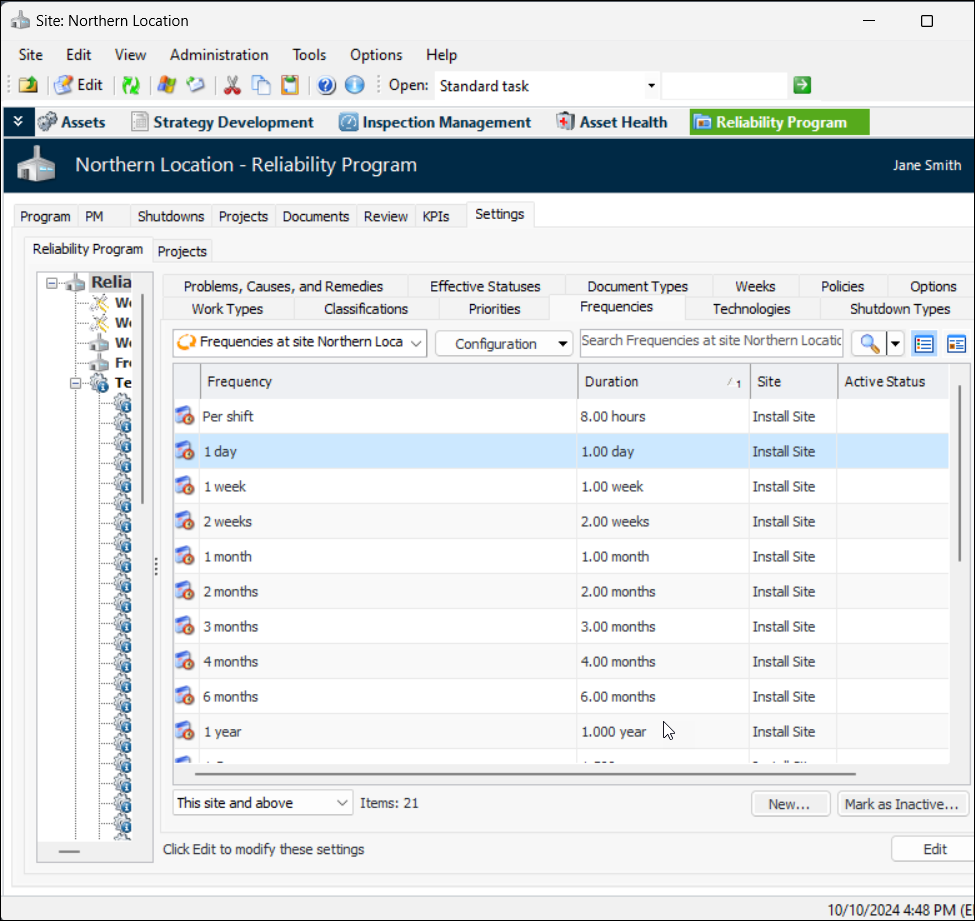Screen dimensions: 975x921
Task: Click the search magnifying glass icon
Action: point(869,344)
